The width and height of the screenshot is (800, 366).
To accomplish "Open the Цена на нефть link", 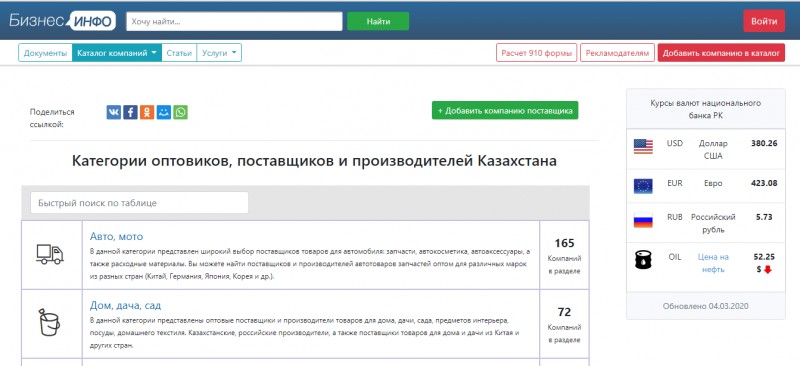I will coord(713,263).
